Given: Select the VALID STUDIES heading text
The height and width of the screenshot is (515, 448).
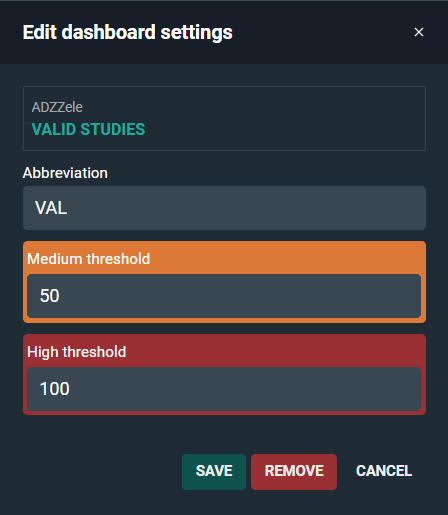Looking at the screenshot, I should pyautogui.click(x=88, y=129).
